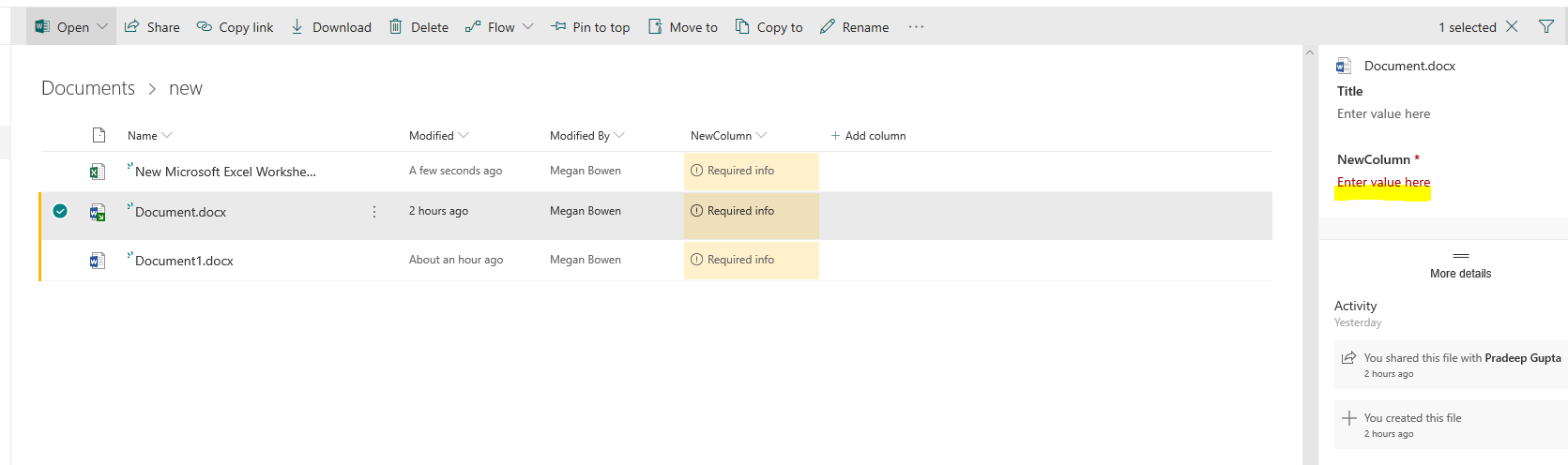Open the Flow menu

[x=499, y=27]
